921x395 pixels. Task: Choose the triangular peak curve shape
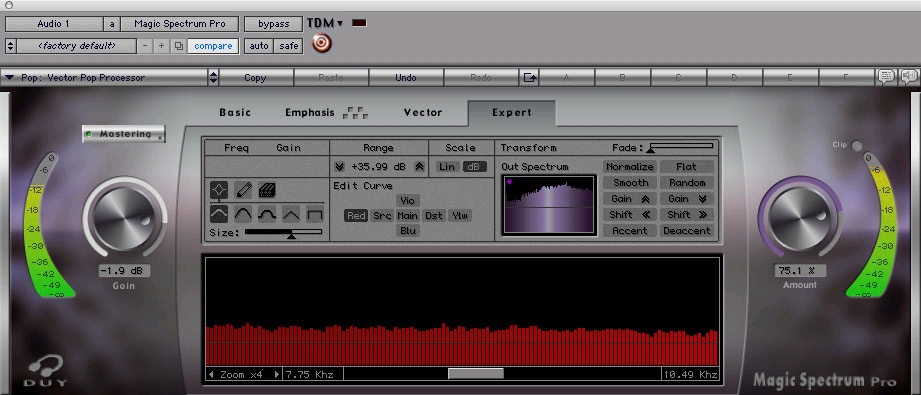click(291, 214)
